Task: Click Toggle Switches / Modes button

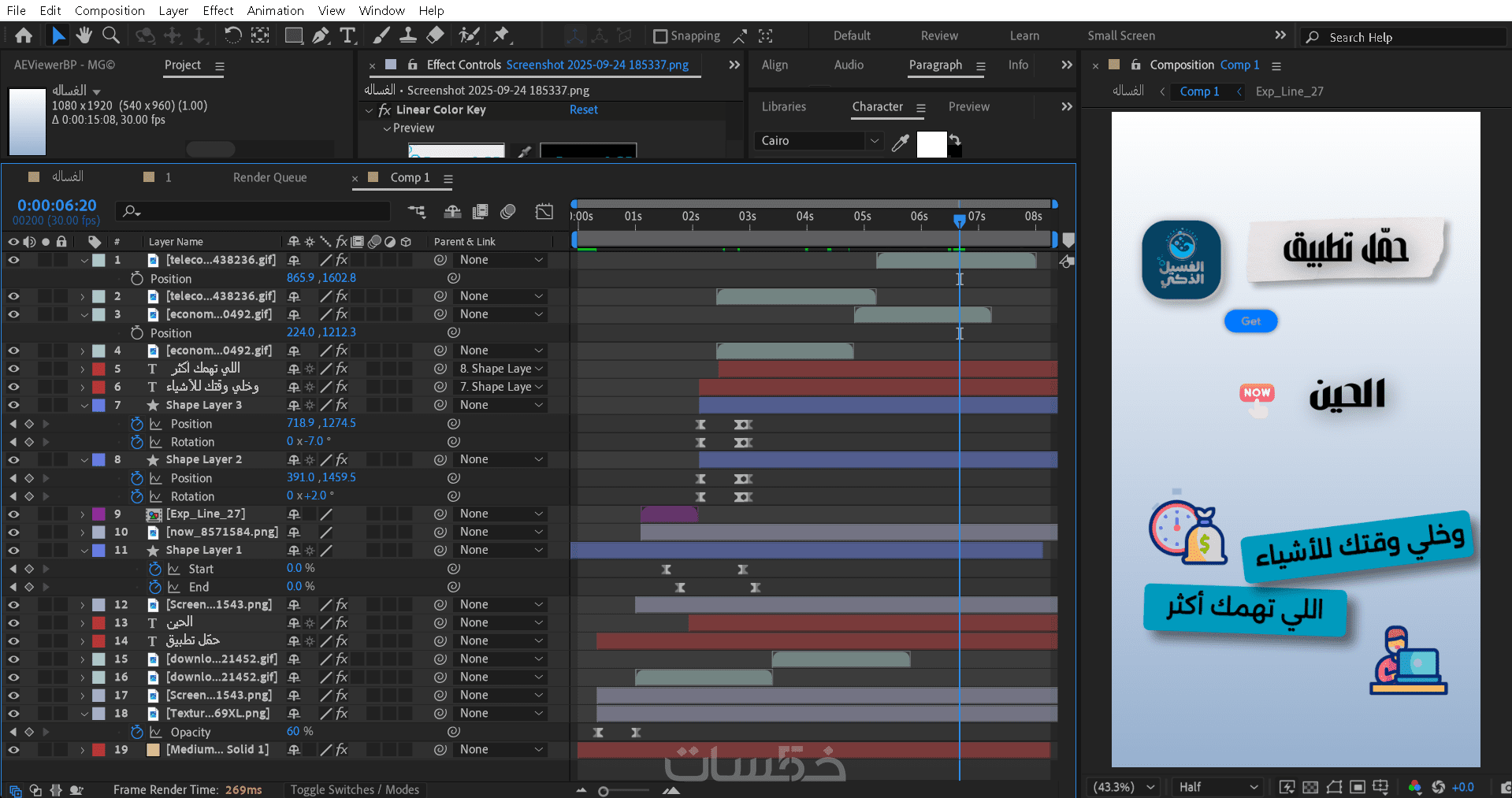Action: (355, 789)
